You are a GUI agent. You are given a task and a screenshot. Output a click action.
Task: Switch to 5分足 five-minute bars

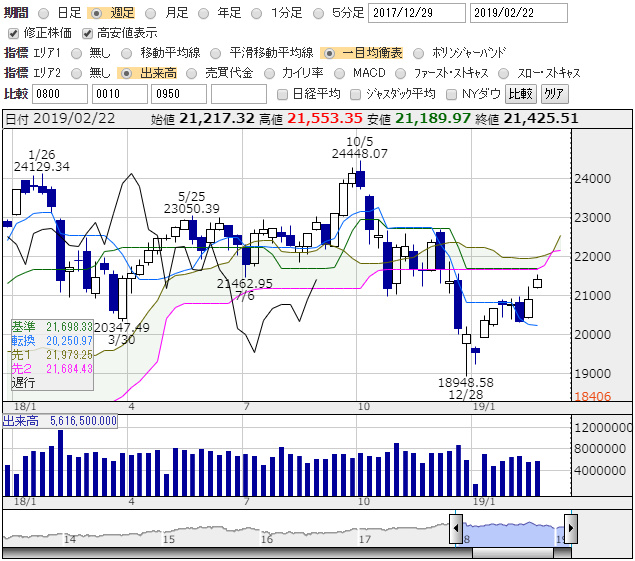319,13
